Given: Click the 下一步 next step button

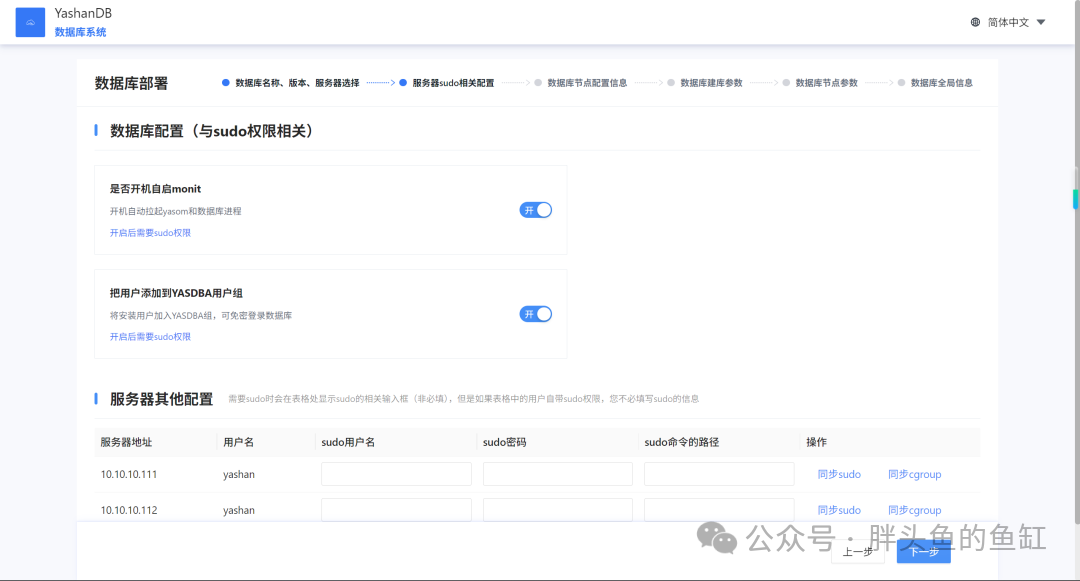Looking at the screenshot, I should 924,551.
